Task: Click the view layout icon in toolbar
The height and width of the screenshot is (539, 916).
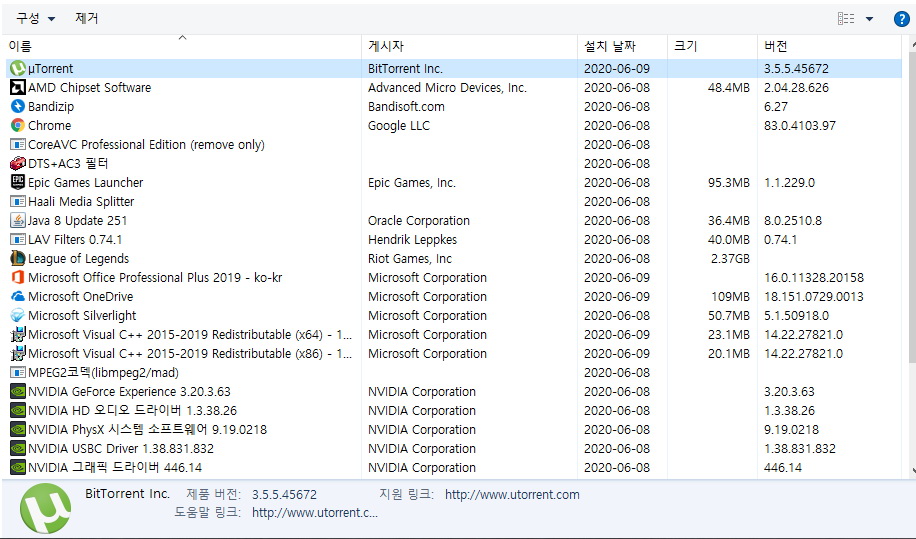Action: pyautogui.click(x=846, y=19)
